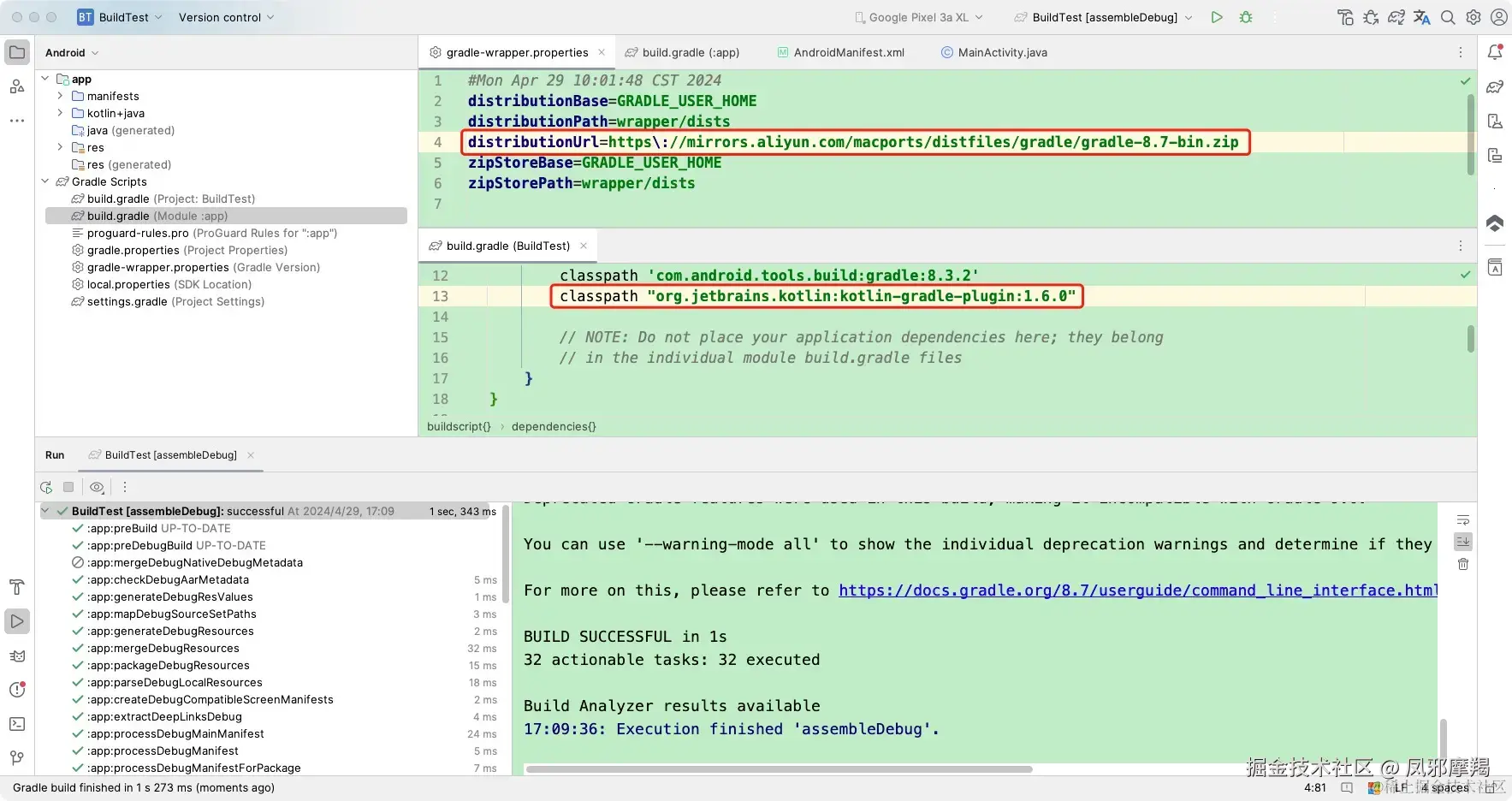Click the build console horizontal scrollbar
The image size is (1512, 801).
click(779, 769)
